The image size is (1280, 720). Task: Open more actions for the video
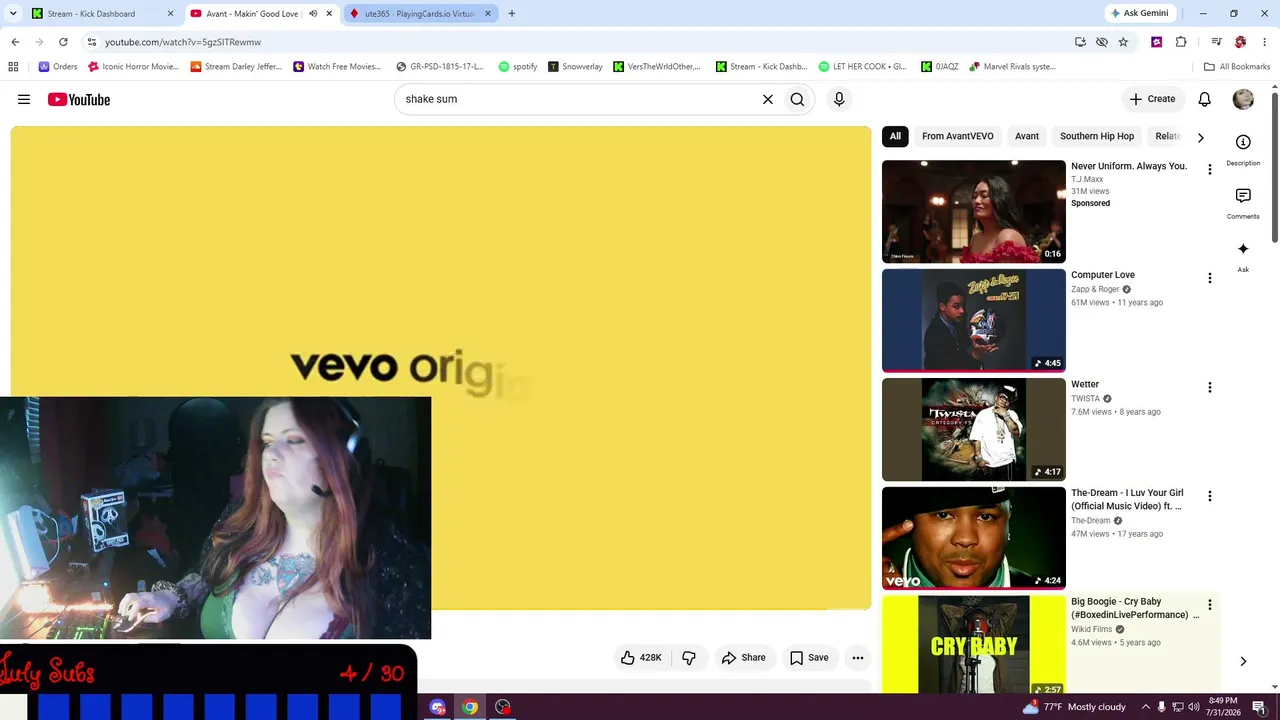coord(858,657)
